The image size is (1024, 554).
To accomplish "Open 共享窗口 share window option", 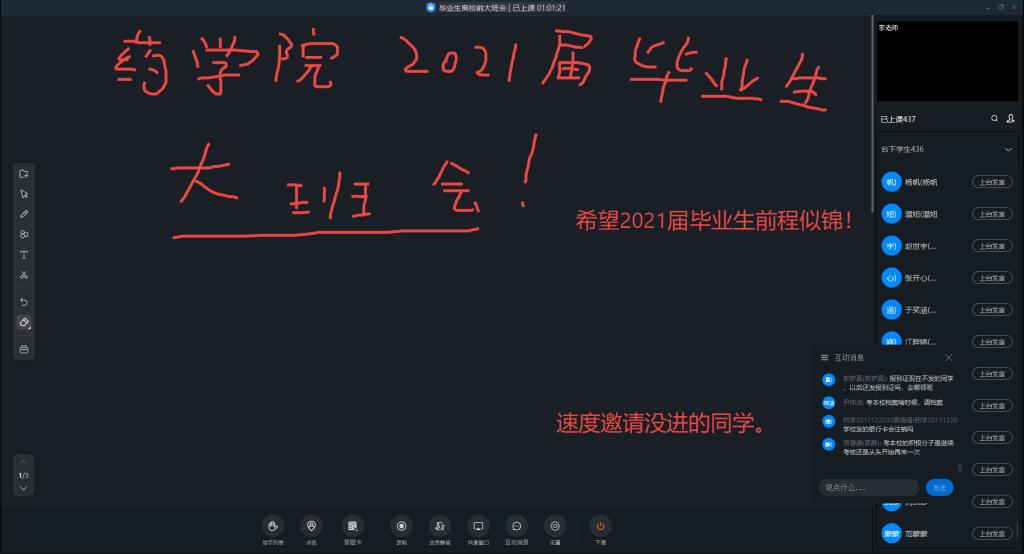I will tap(478, 526).
